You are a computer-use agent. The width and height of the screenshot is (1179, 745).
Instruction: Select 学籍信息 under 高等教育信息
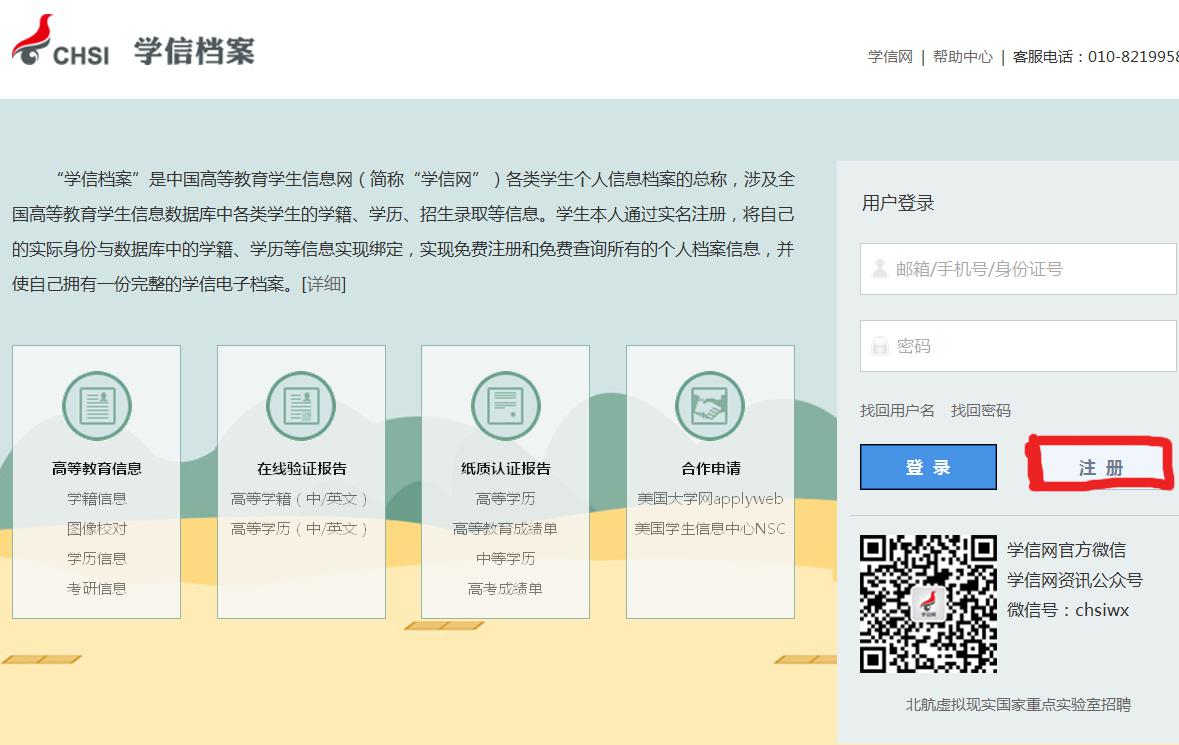(x=97, y=499)
